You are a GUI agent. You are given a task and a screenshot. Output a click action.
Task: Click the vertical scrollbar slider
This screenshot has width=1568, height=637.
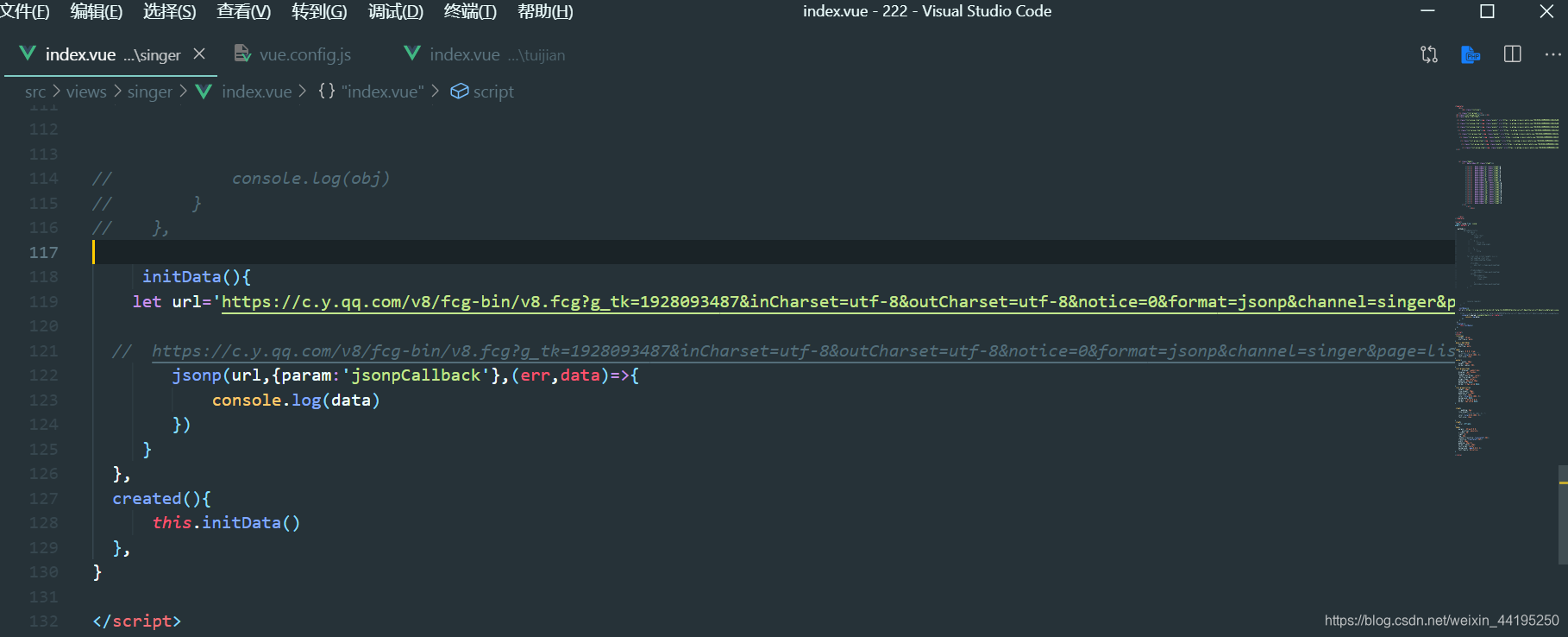(x=1563, y=514)
